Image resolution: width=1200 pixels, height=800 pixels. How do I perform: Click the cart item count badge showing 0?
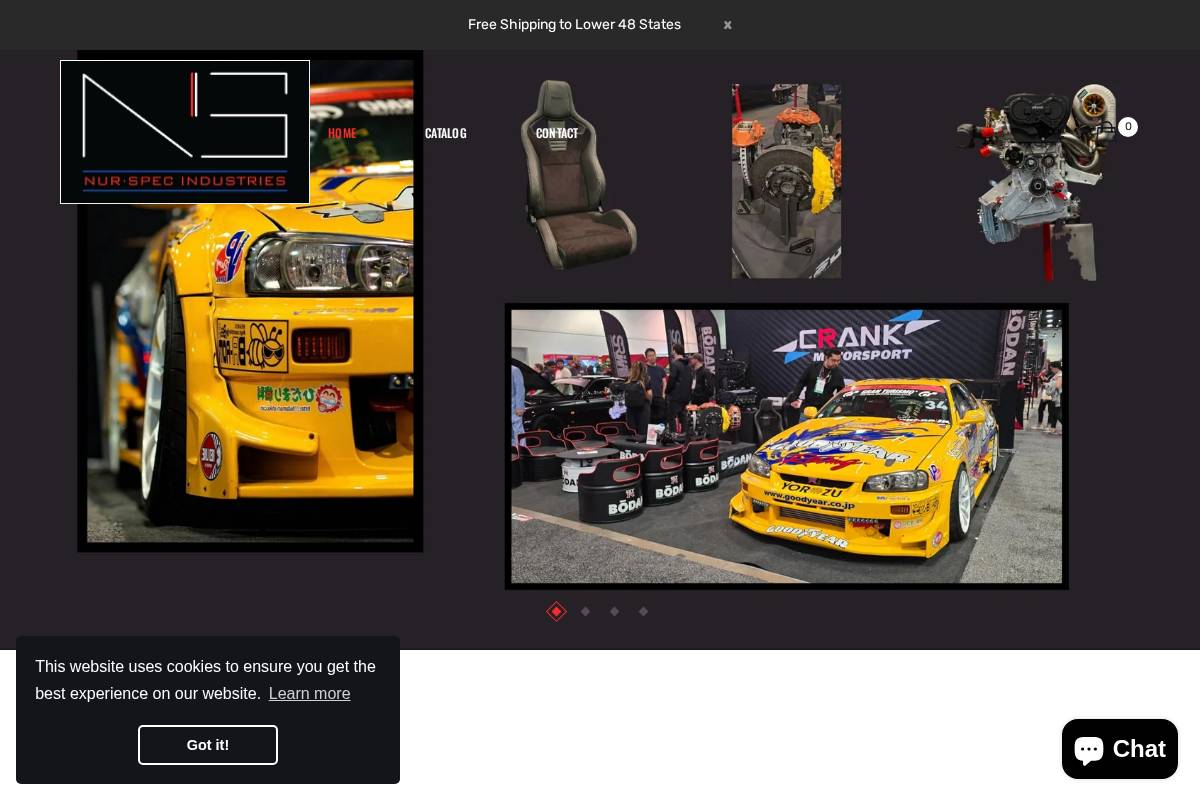(1128, 127)
